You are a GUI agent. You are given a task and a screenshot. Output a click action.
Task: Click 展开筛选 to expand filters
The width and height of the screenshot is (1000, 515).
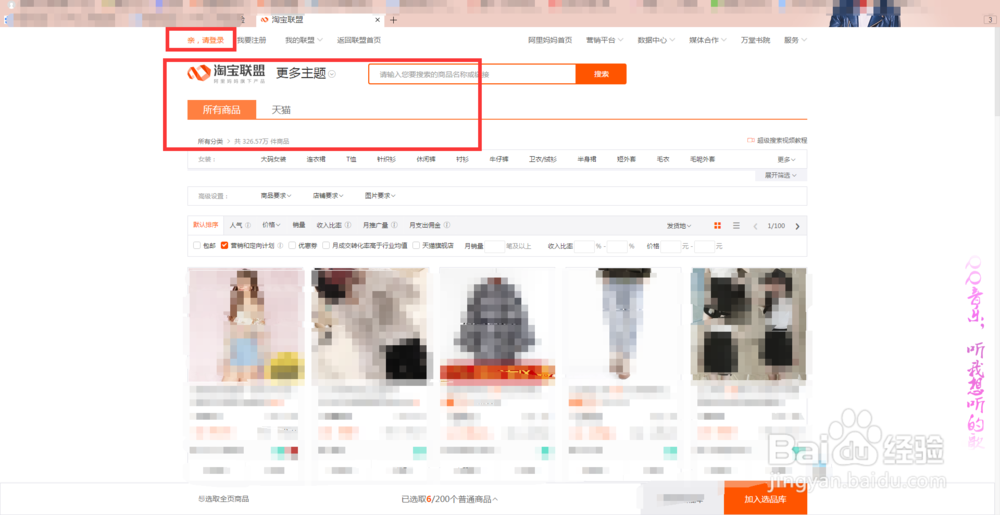coord(781,175)
